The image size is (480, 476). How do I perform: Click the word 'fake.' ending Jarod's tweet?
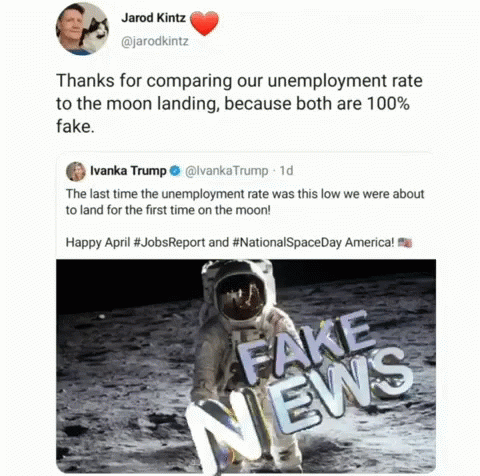(x=75, y=126)
